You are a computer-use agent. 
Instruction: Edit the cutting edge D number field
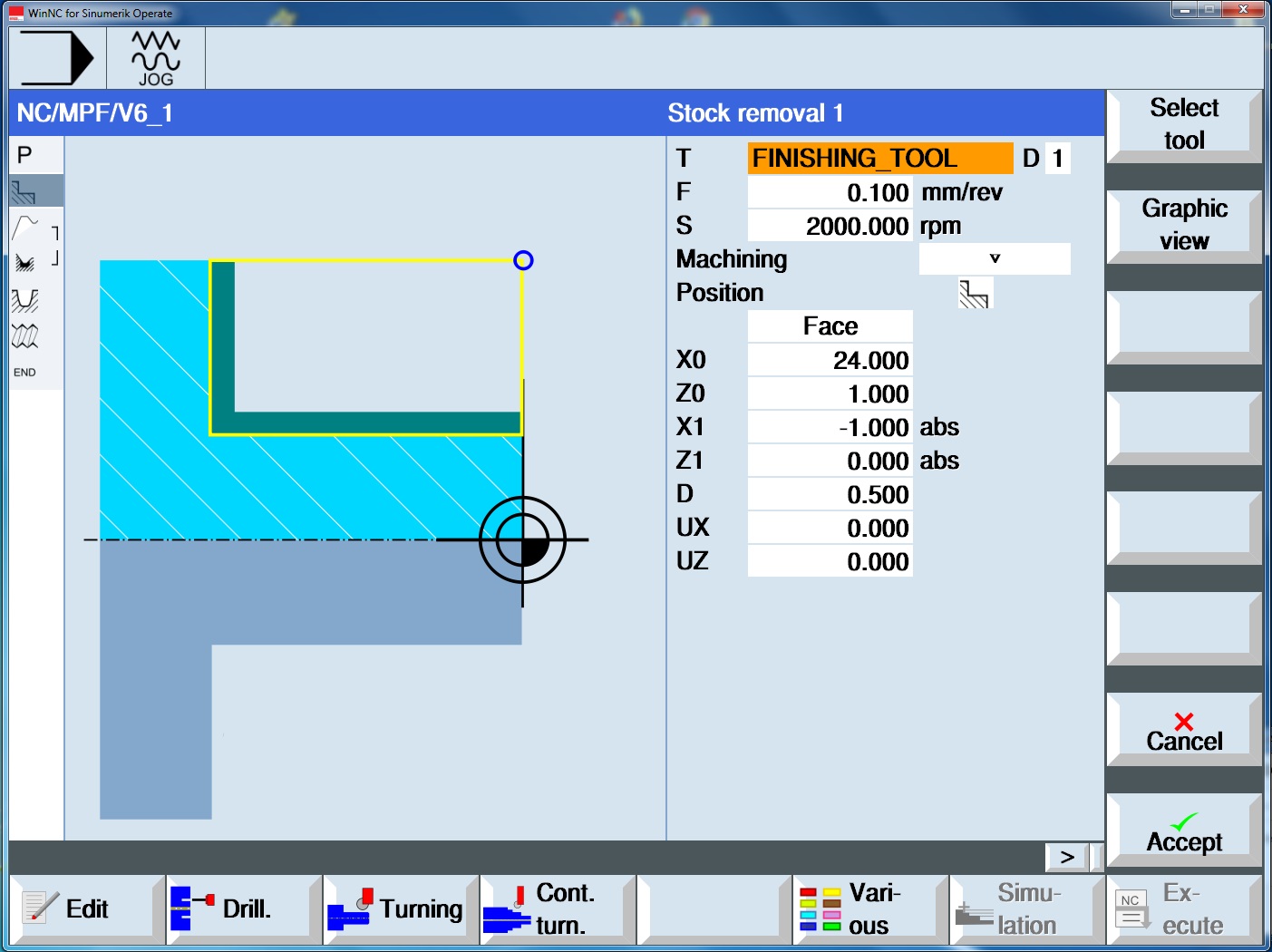tap(1057, 158)
